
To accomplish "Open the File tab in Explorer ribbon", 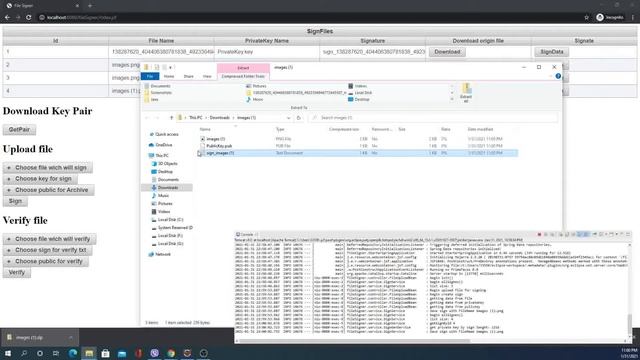I will (x=150, y=76).
